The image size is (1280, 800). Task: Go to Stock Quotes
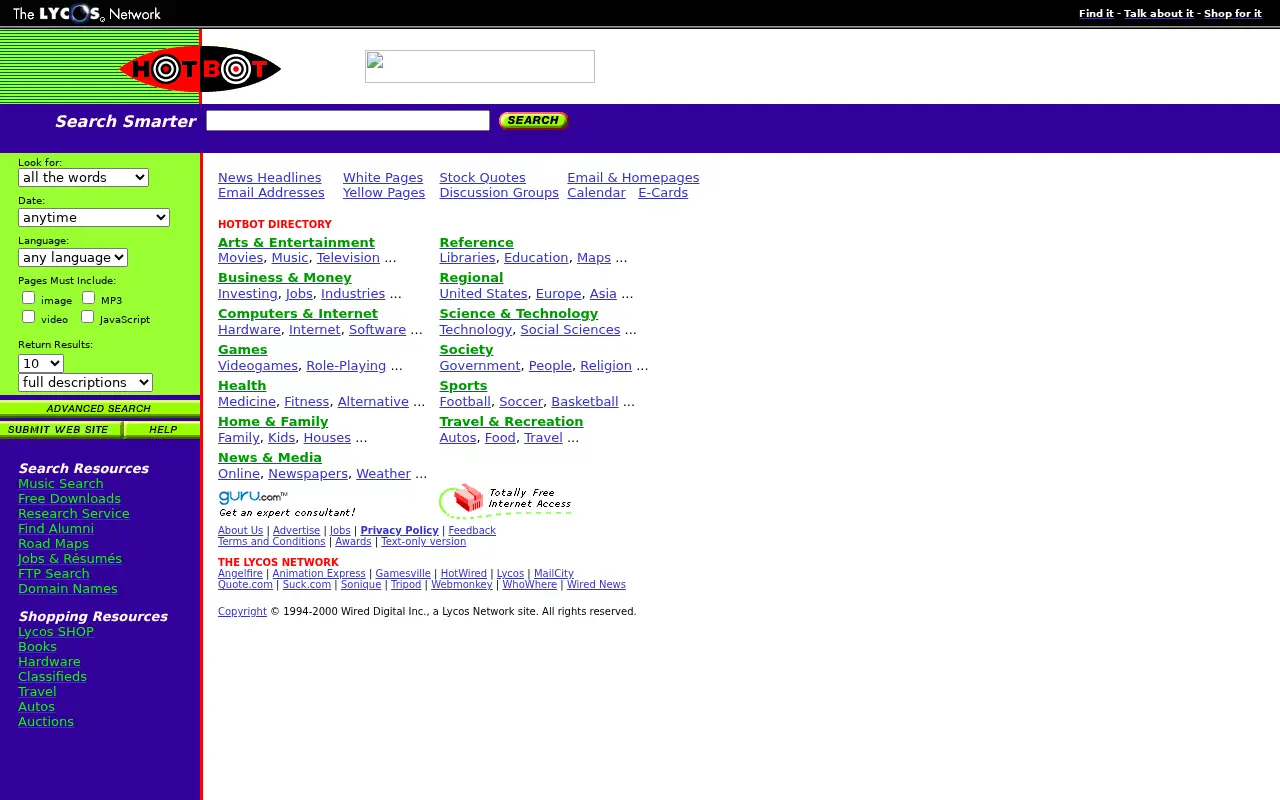(x=482, y=177)
